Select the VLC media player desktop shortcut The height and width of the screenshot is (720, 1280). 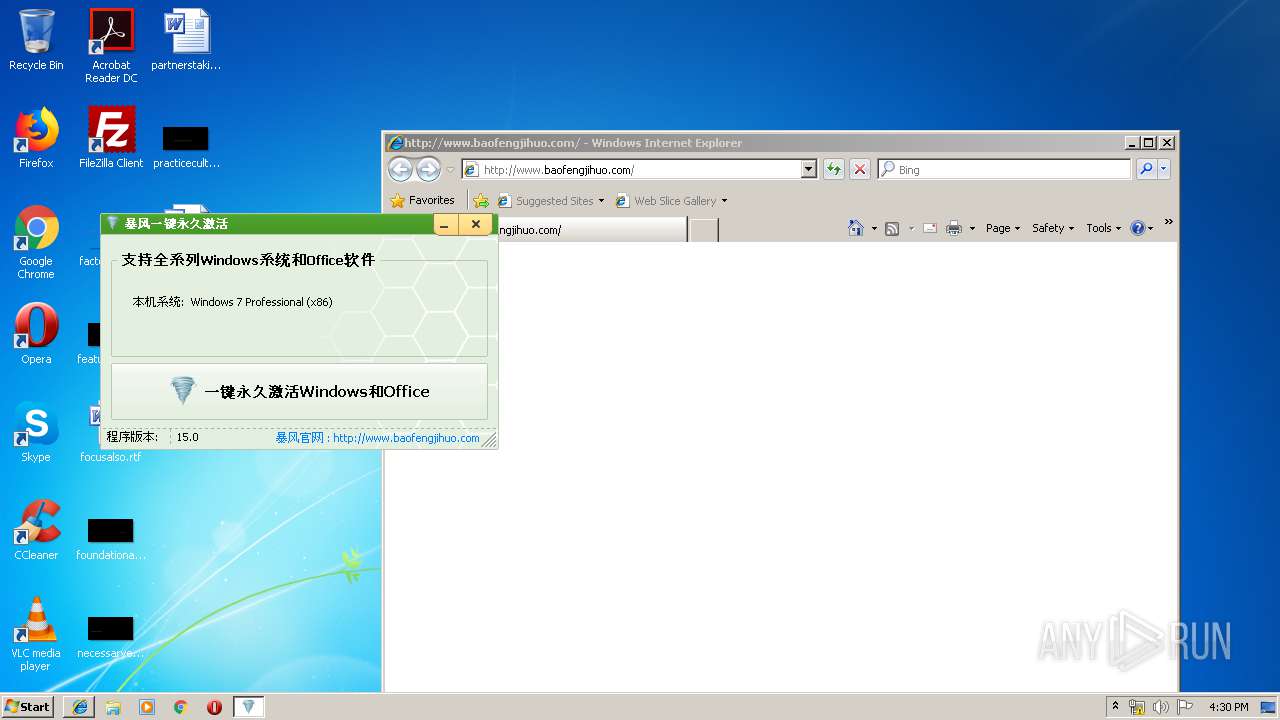tap(36, 634)
